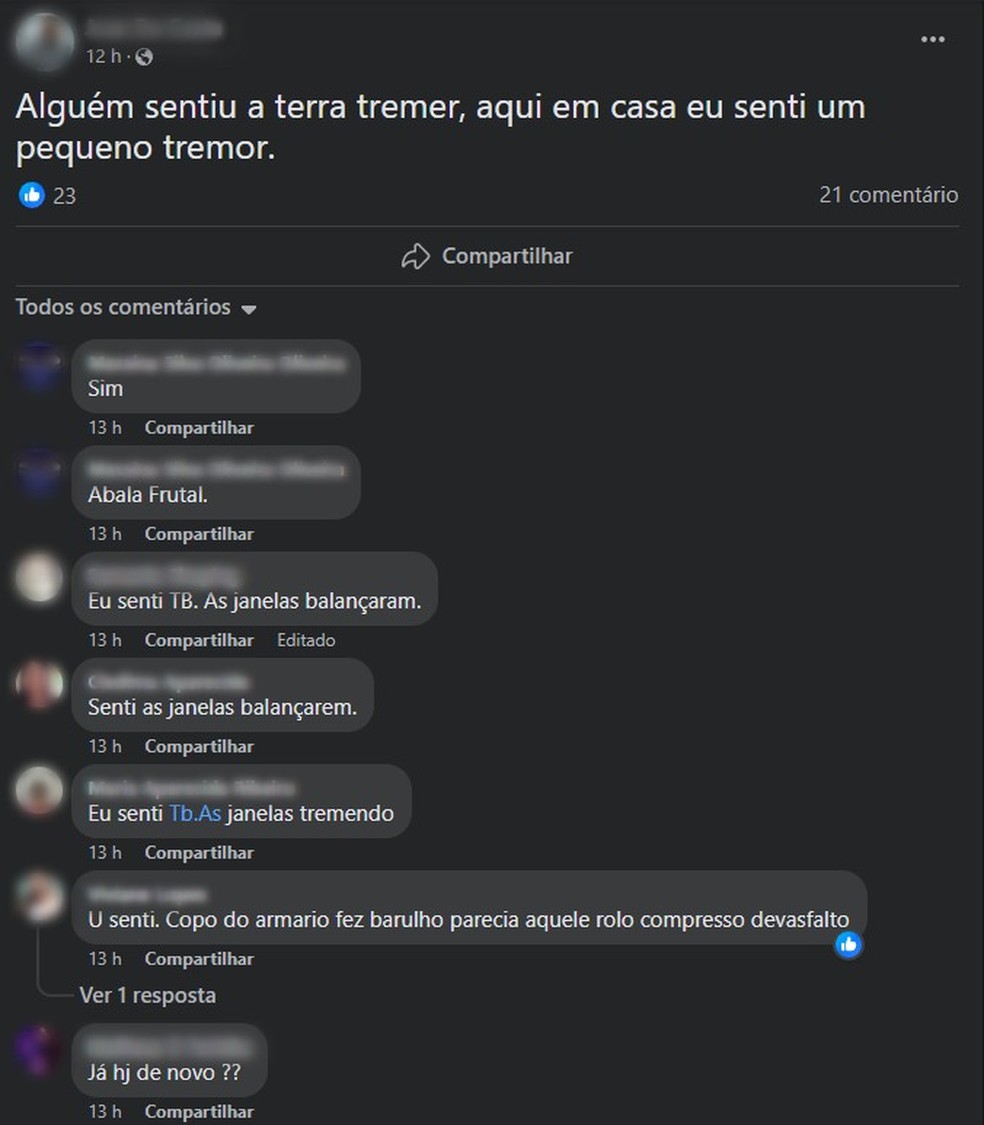Screen dimensions: 984x1125
Task: Open the '21 comentário' comments count
Action: pyautogui.click(x=889, y=195)
